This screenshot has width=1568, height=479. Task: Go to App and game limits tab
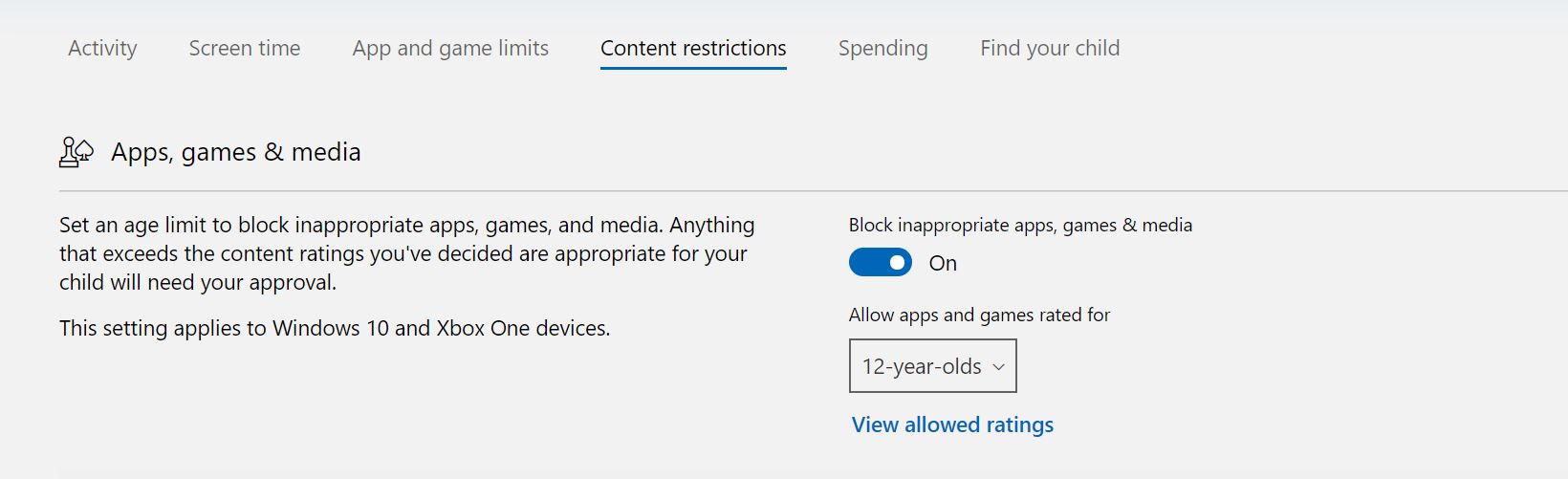tap(450, 48)
